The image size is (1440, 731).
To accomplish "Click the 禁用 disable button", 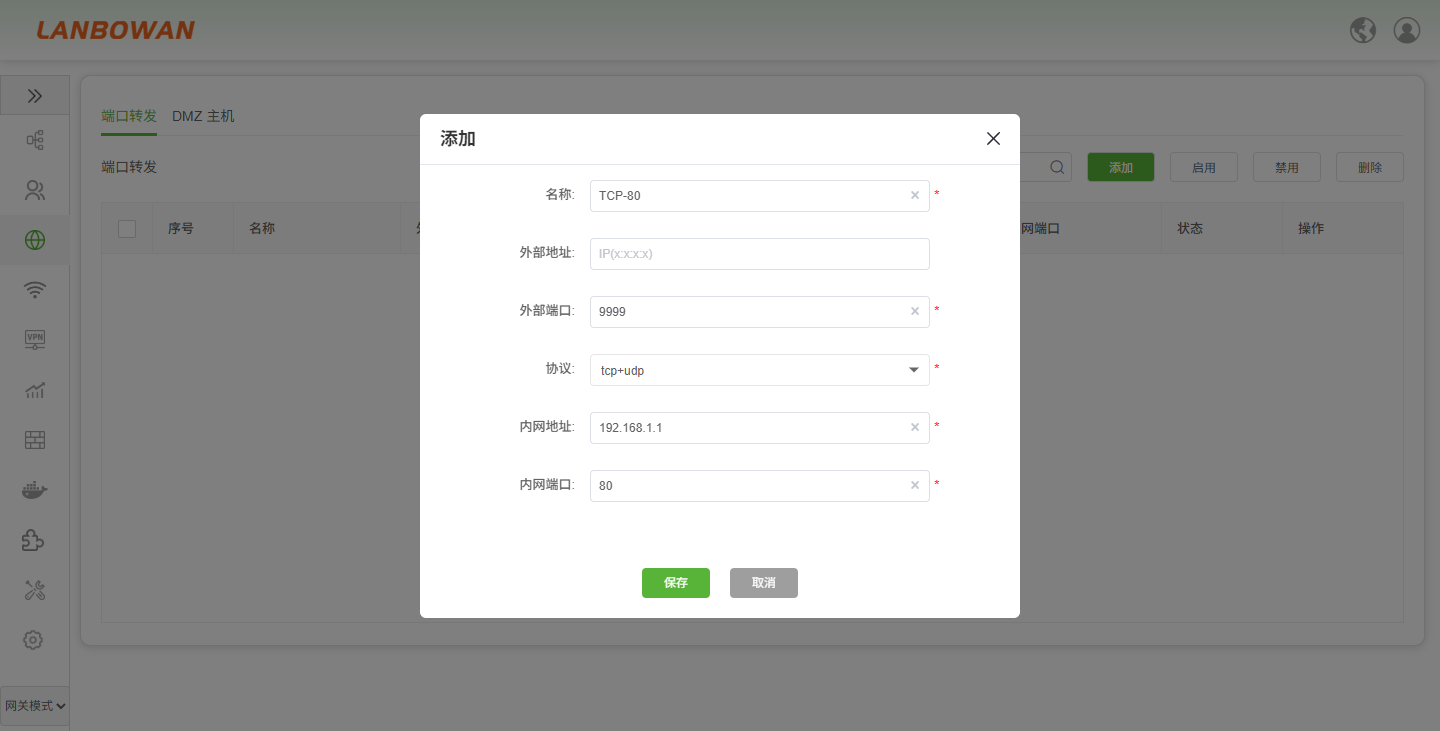I will 1287,167.
